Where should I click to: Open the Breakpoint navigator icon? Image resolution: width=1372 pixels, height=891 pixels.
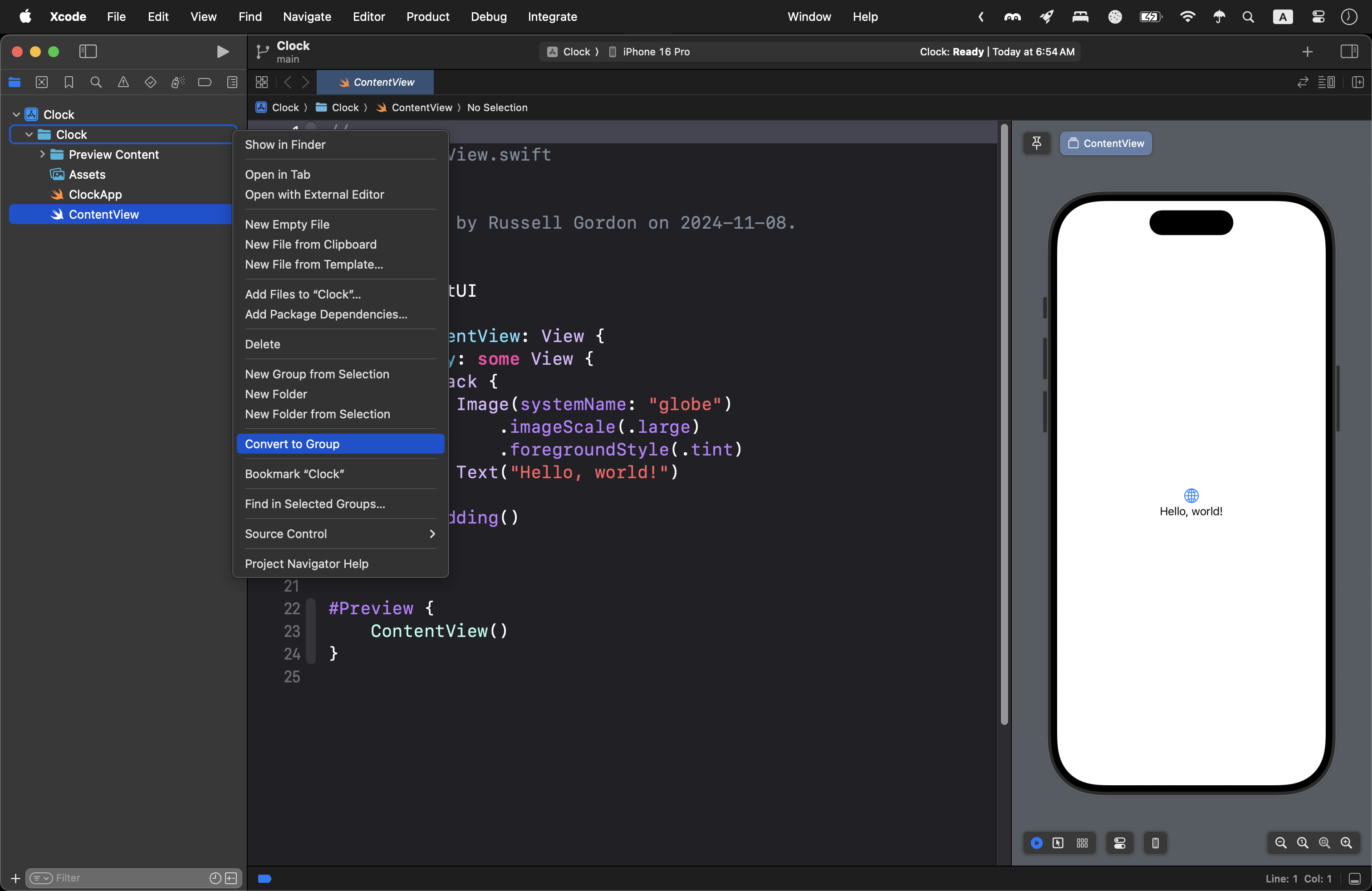205,83
